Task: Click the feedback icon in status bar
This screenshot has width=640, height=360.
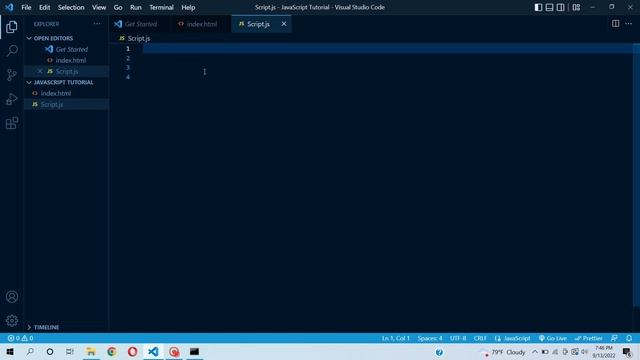Action: (x=614, y=338)
